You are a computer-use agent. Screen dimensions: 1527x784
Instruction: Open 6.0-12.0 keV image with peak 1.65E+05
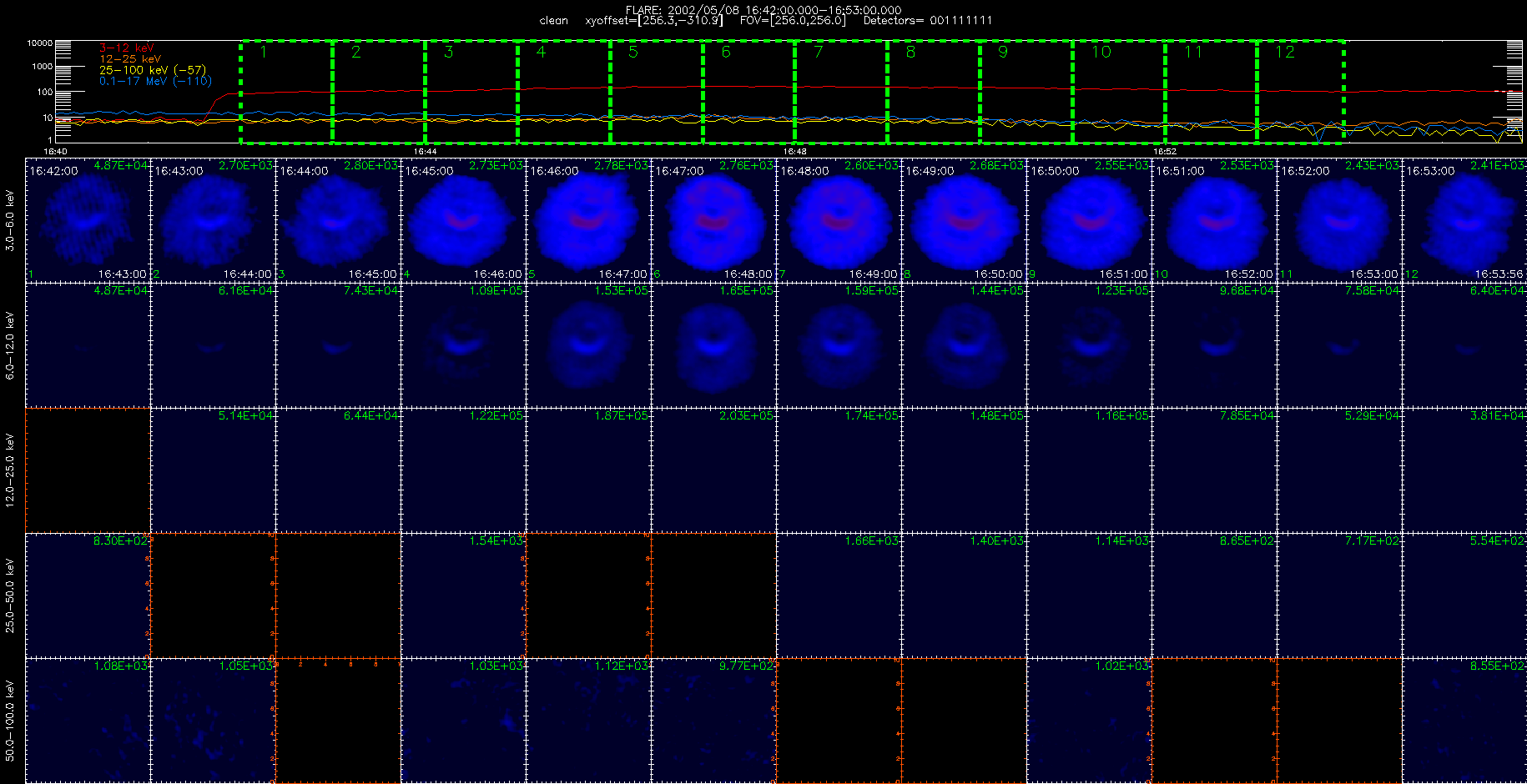(713, 345)
